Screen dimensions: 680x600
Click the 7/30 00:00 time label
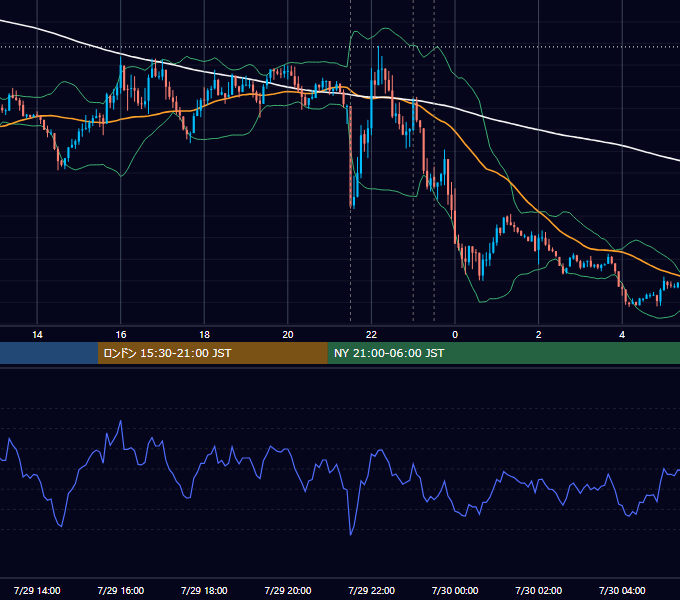point(455,590)
